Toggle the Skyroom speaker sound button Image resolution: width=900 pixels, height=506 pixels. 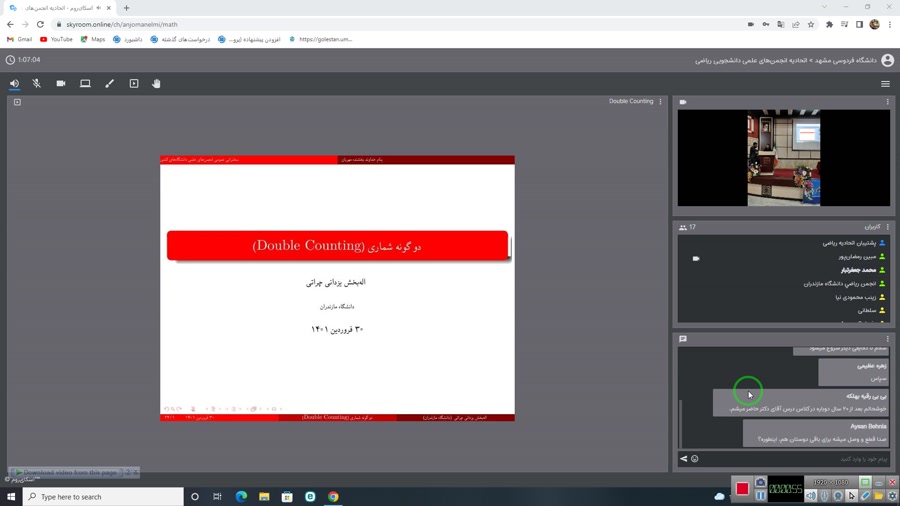point(14,84)
